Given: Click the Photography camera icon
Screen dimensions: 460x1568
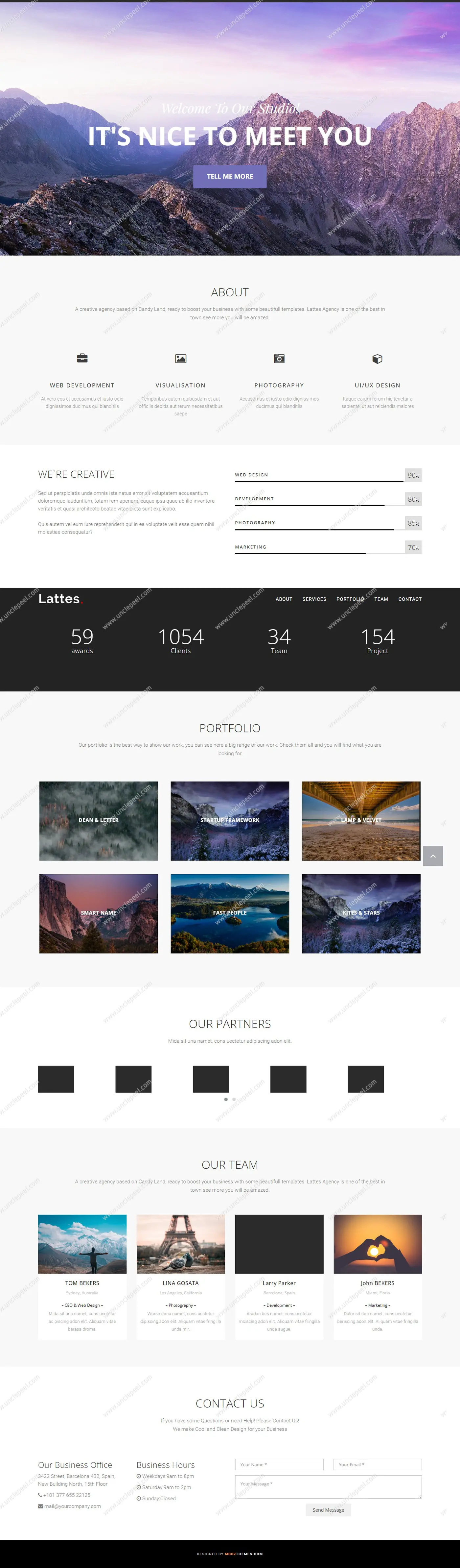Looking at the screenshot, I should (279, 359).
